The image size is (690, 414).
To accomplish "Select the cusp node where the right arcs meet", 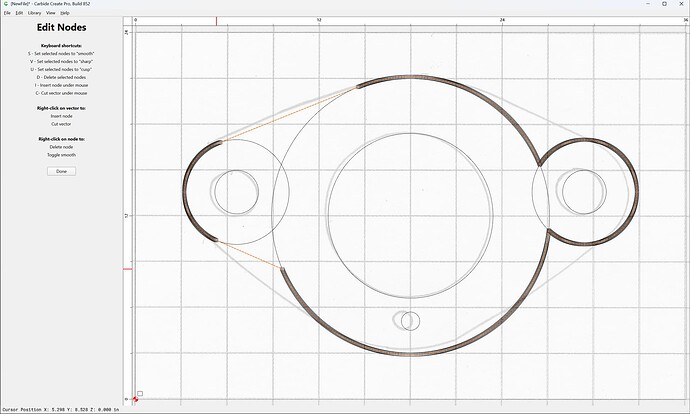I will (x=540, y=165).
